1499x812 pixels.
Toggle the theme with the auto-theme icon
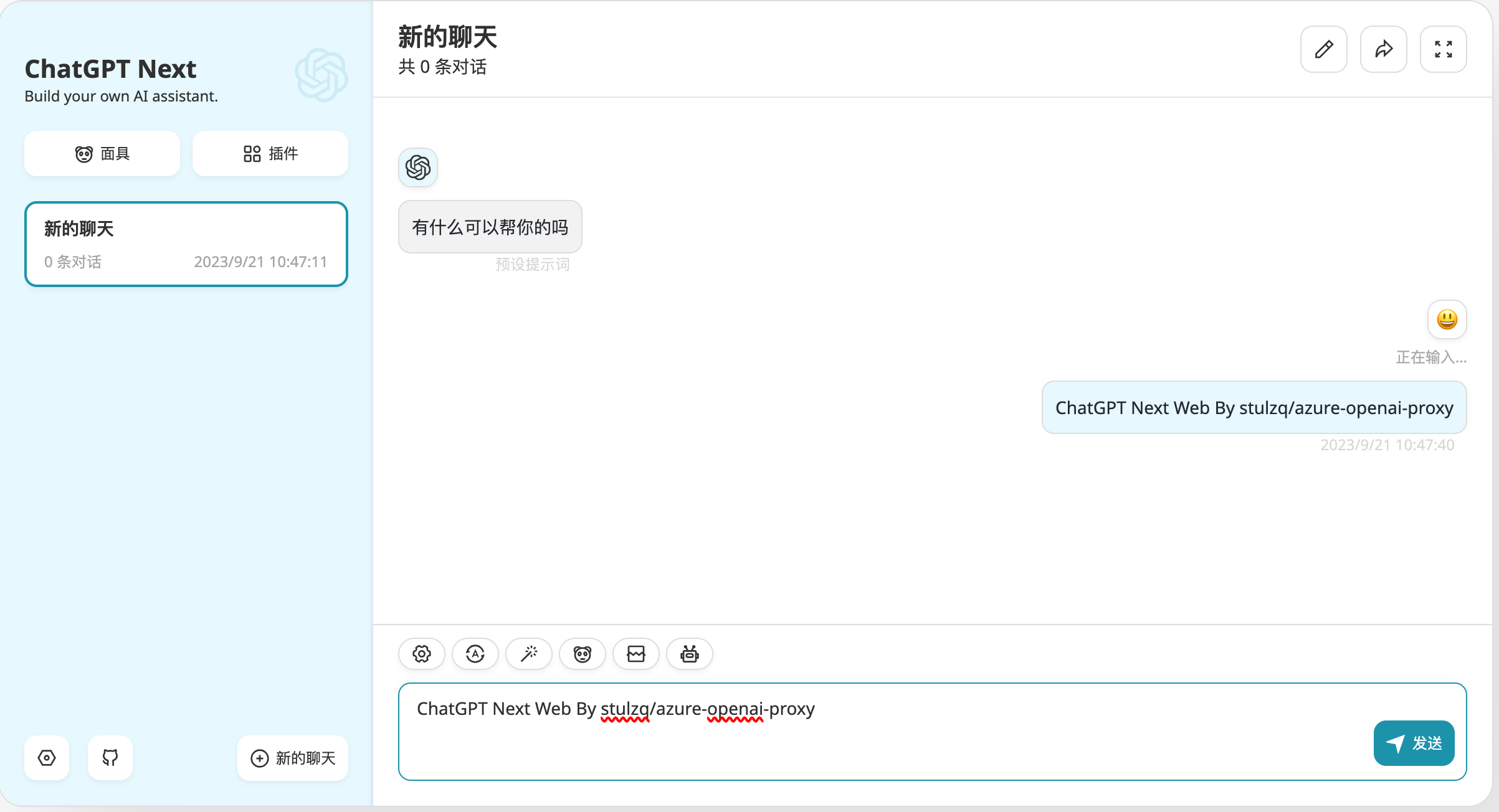coord(475,654)
